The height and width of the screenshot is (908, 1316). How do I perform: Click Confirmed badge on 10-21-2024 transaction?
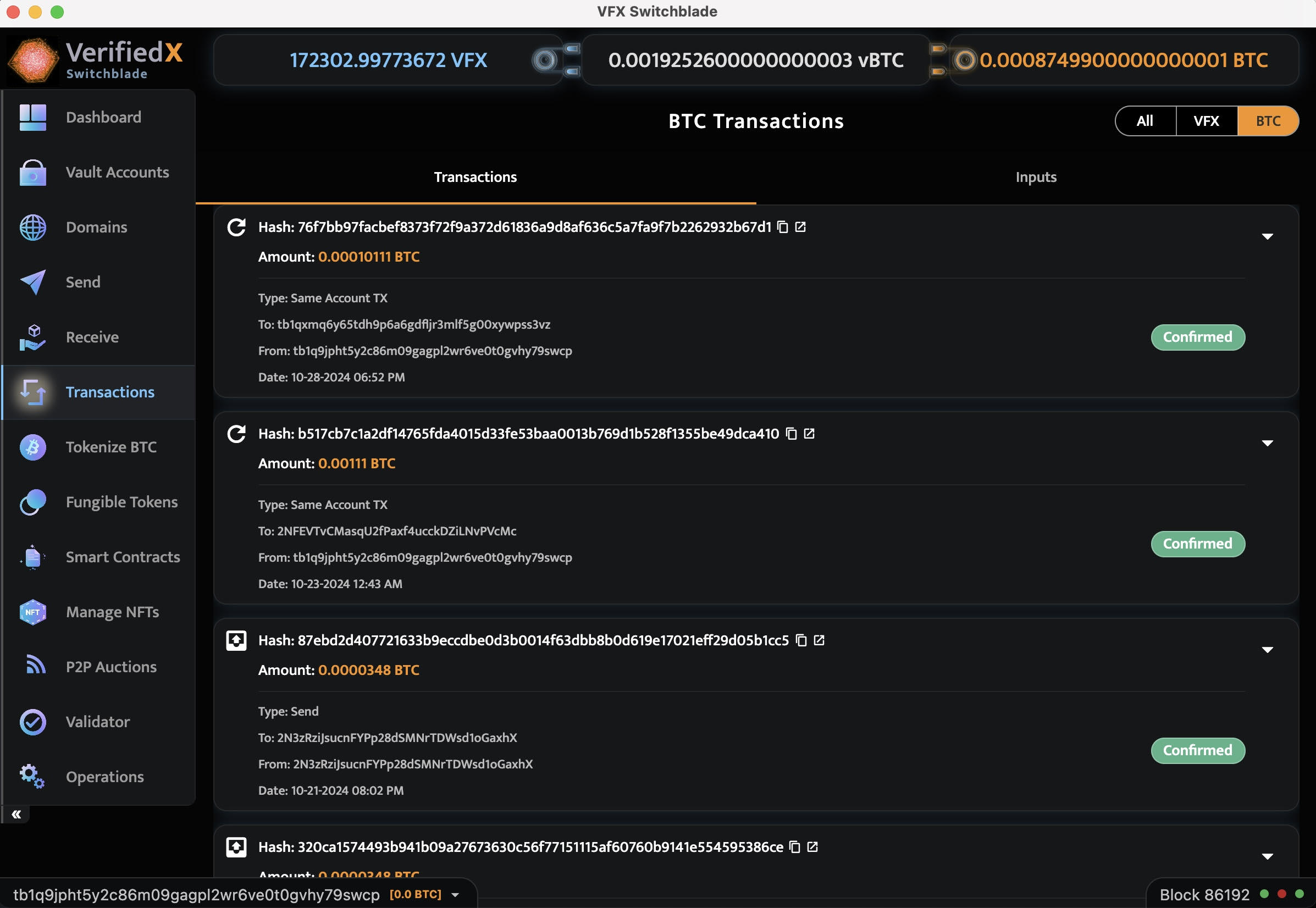pyautogui.click(x=1198, y=750)
